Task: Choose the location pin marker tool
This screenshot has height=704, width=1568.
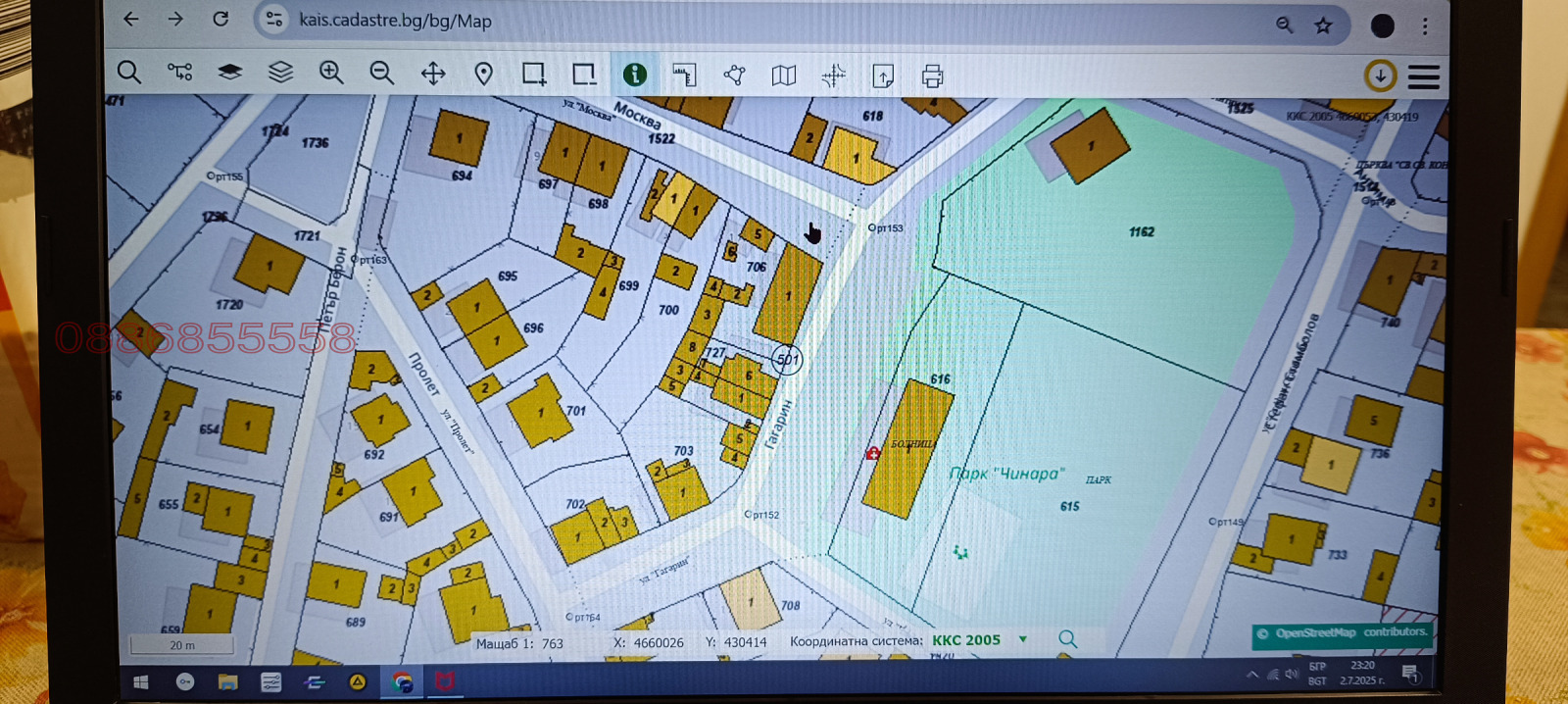Action: pyautogui.click(x=483, y=74)
